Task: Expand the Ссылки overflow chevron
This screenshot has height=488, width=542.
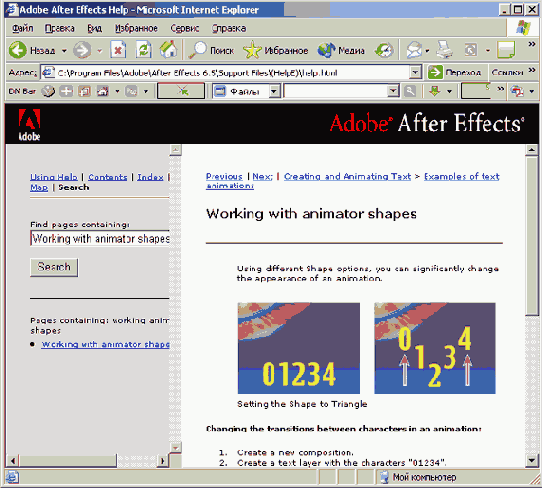Action: 532,70
